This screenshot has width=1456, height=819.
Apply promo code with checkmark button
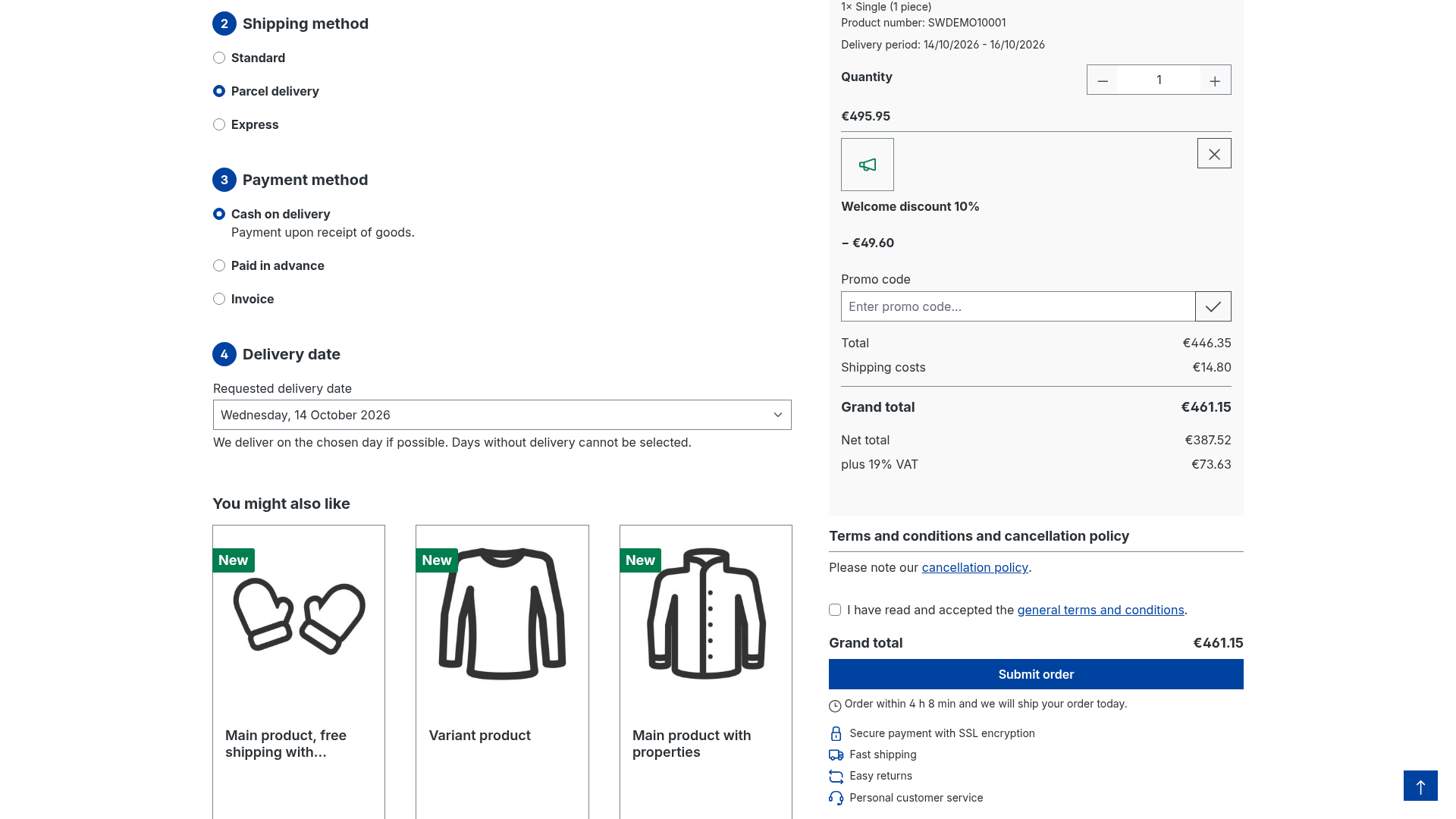1213,306
